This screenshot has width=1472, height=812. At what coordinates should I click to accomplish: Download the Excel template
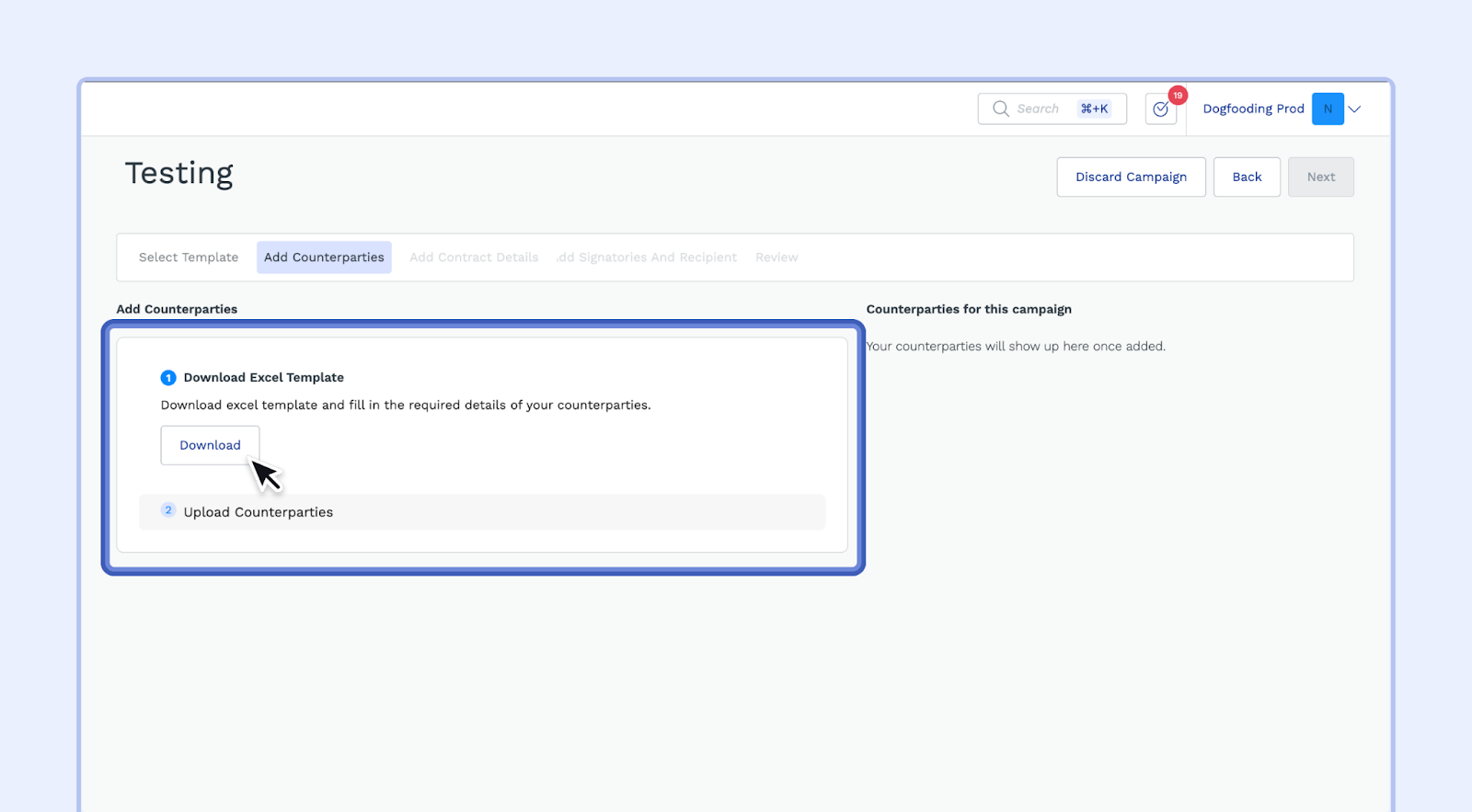coord(210,445)
